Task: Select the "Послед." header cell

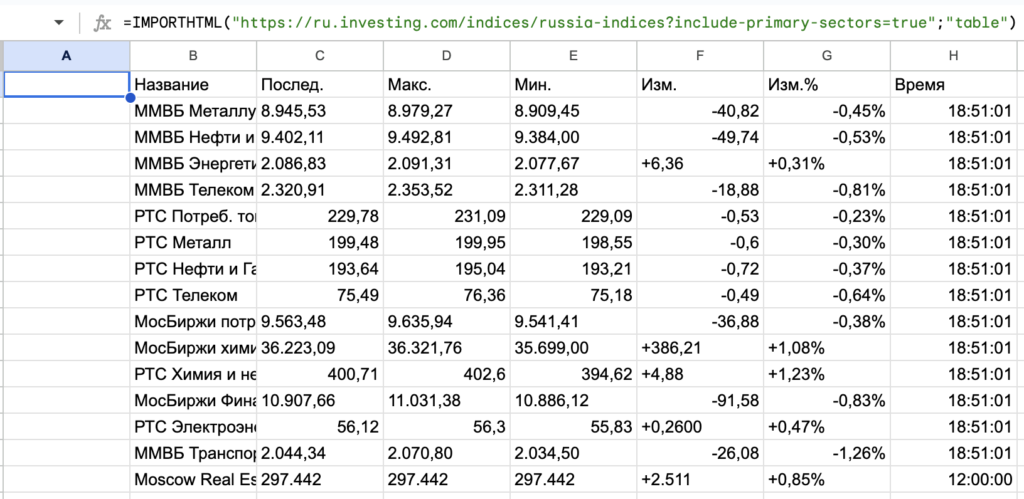Action: click(x=319, y=85)
